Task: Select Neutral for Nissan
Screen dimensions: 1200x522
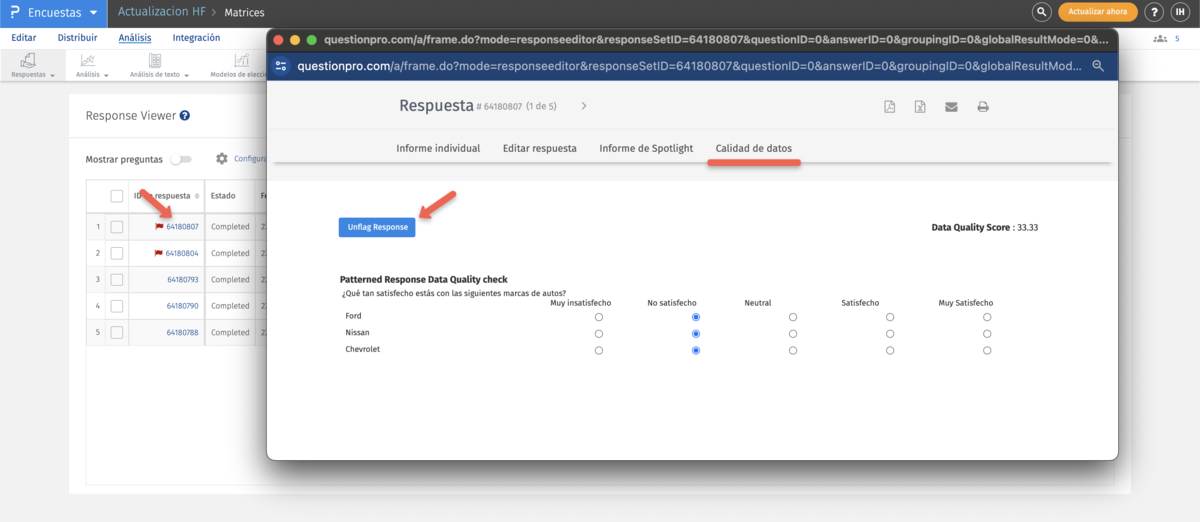Action: click(x=793, y=334)
